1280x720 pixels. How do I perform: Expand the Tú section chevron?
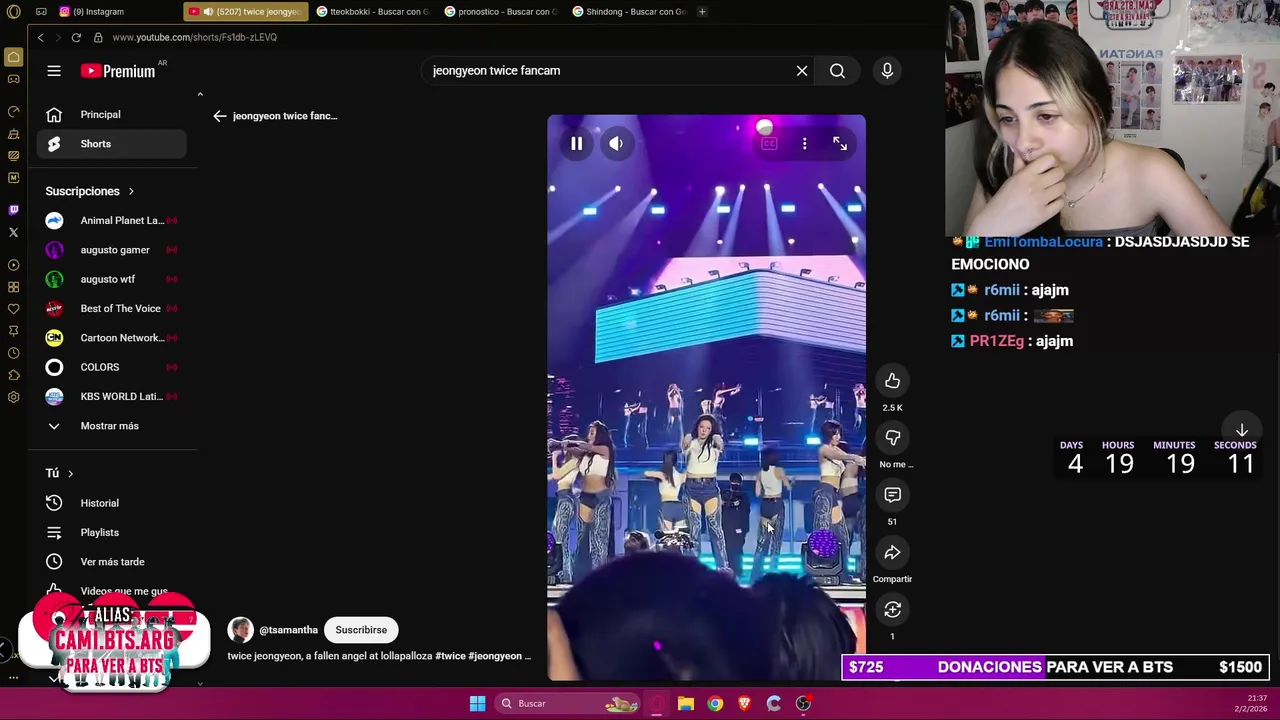[x=70, y=473]
